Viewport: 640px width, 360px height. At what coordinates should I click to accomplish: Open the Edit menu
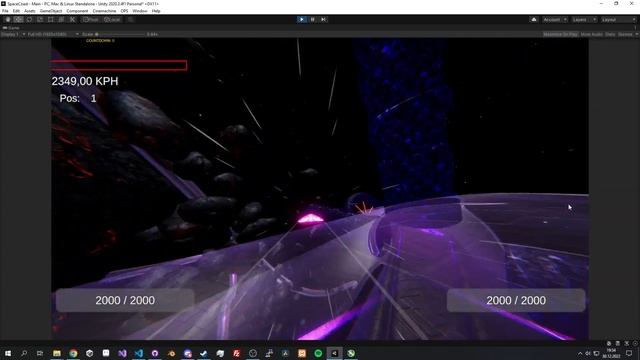16,11
